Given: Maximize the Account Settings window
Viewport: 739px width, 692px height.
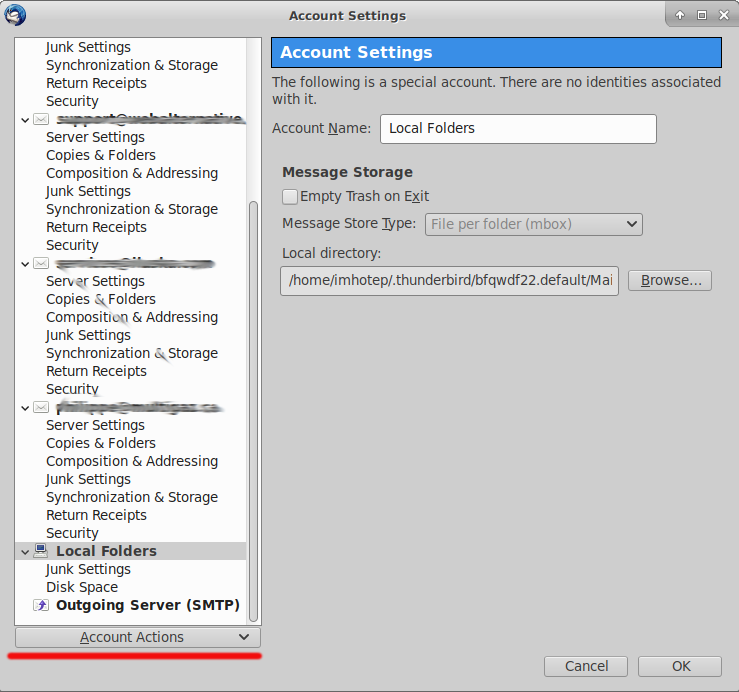Looking at the screenshot, I should 702,15.
